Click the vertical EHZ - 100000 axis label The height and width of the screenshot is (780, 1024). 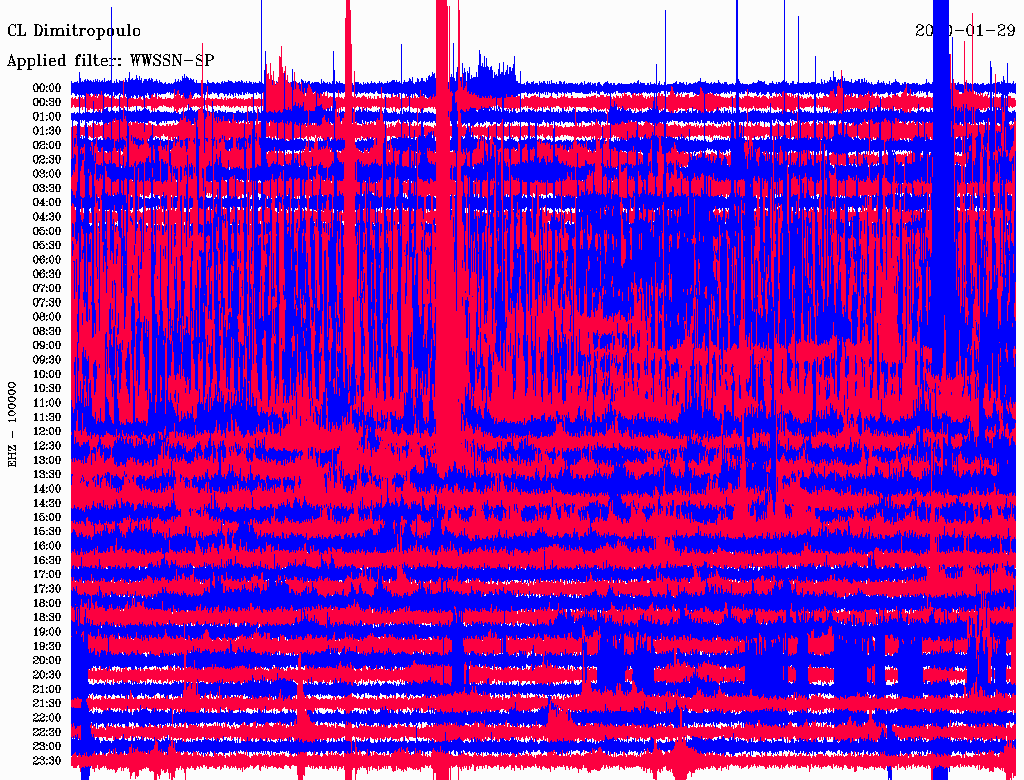point(13,424)
